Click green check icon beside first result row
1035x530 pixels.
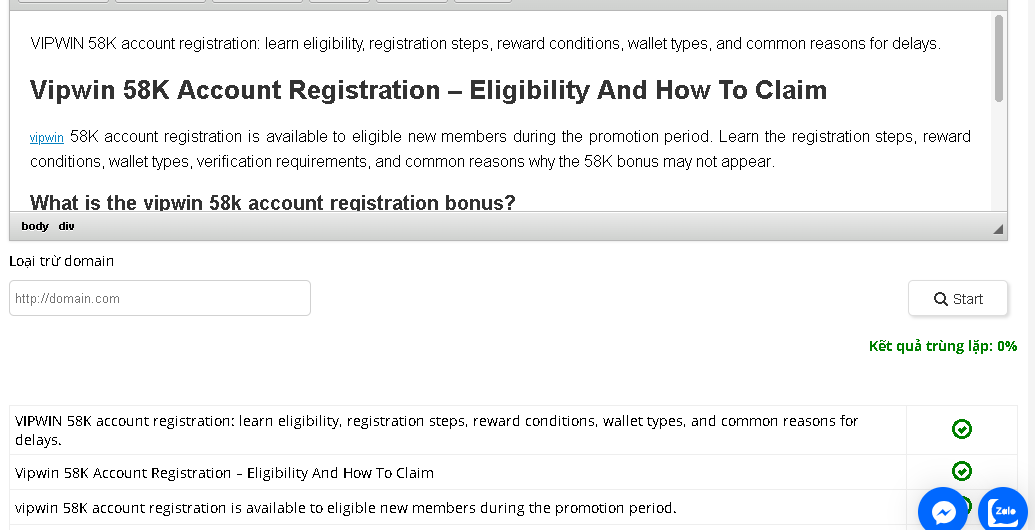(962, 430)
